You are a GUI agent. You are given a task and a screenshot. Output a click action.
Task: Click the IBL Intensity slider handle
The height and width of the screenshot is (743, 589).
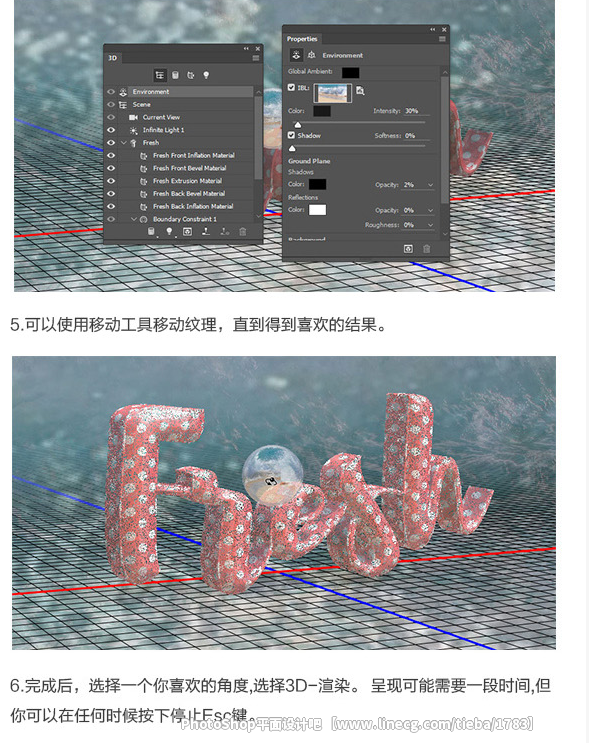[x=298, y=125]
